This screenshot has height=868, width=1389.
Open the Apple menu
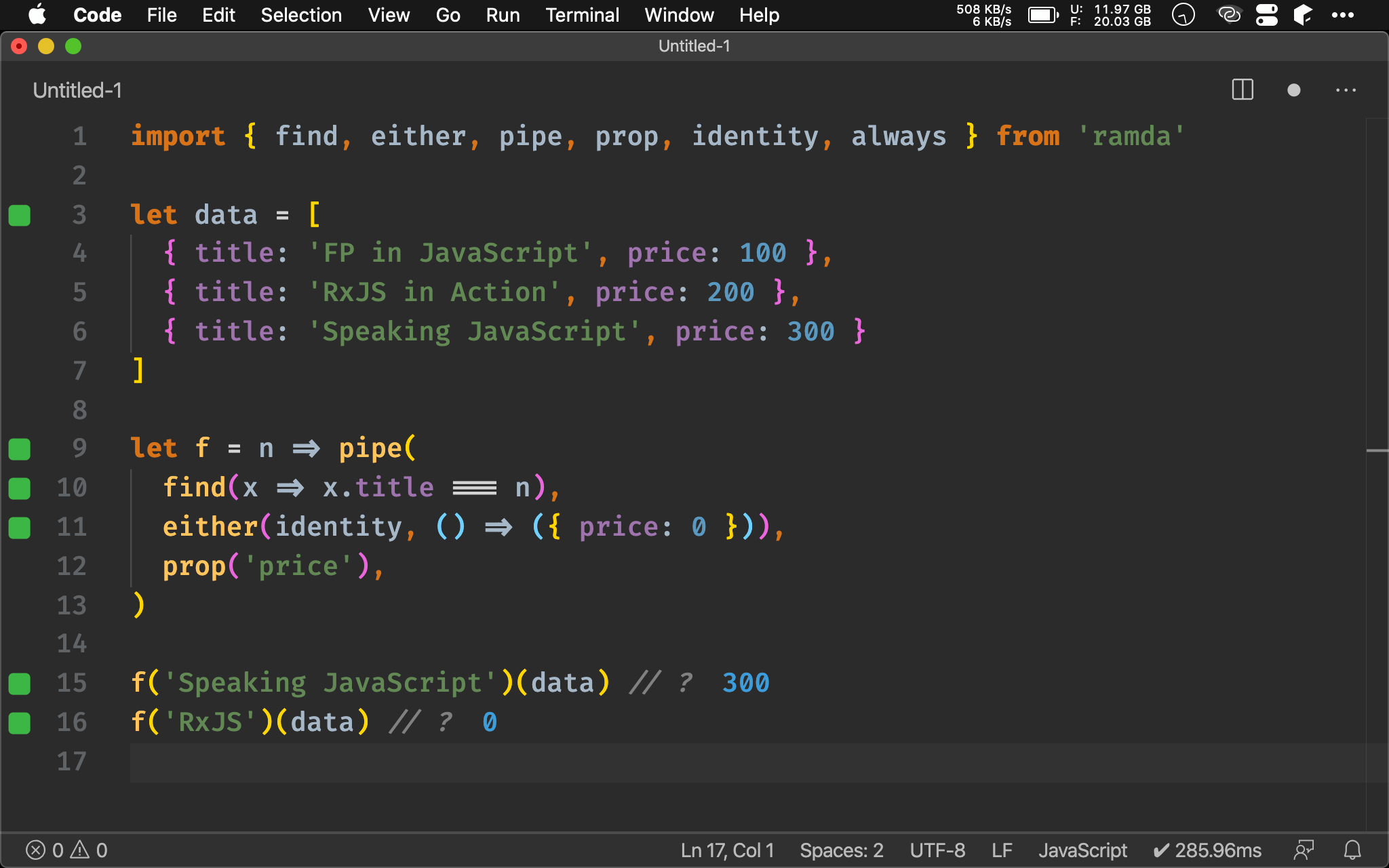click(38, 15)
